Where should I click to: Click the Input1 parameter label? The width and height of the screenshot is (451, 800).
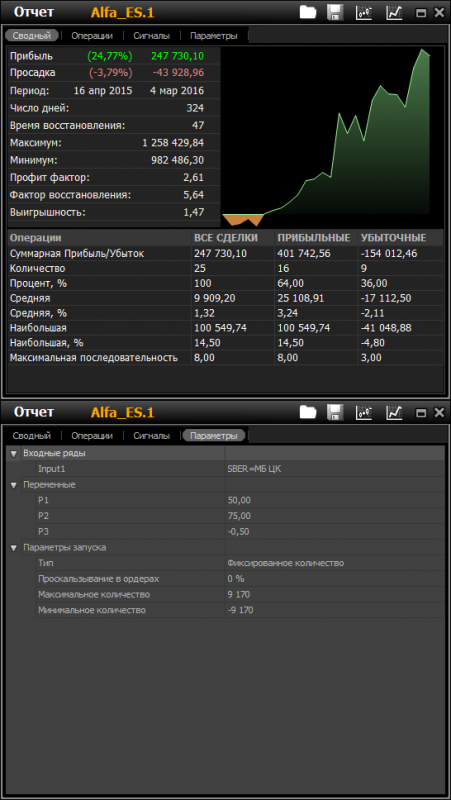(52, 469)
